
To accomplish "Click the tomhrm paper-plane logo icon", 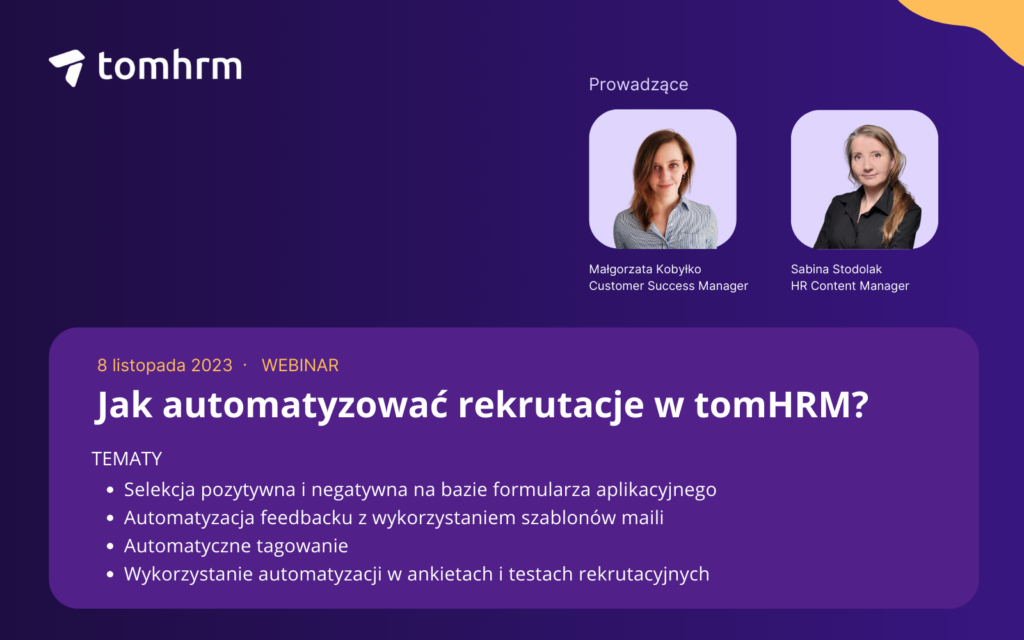I will (66, 67).
